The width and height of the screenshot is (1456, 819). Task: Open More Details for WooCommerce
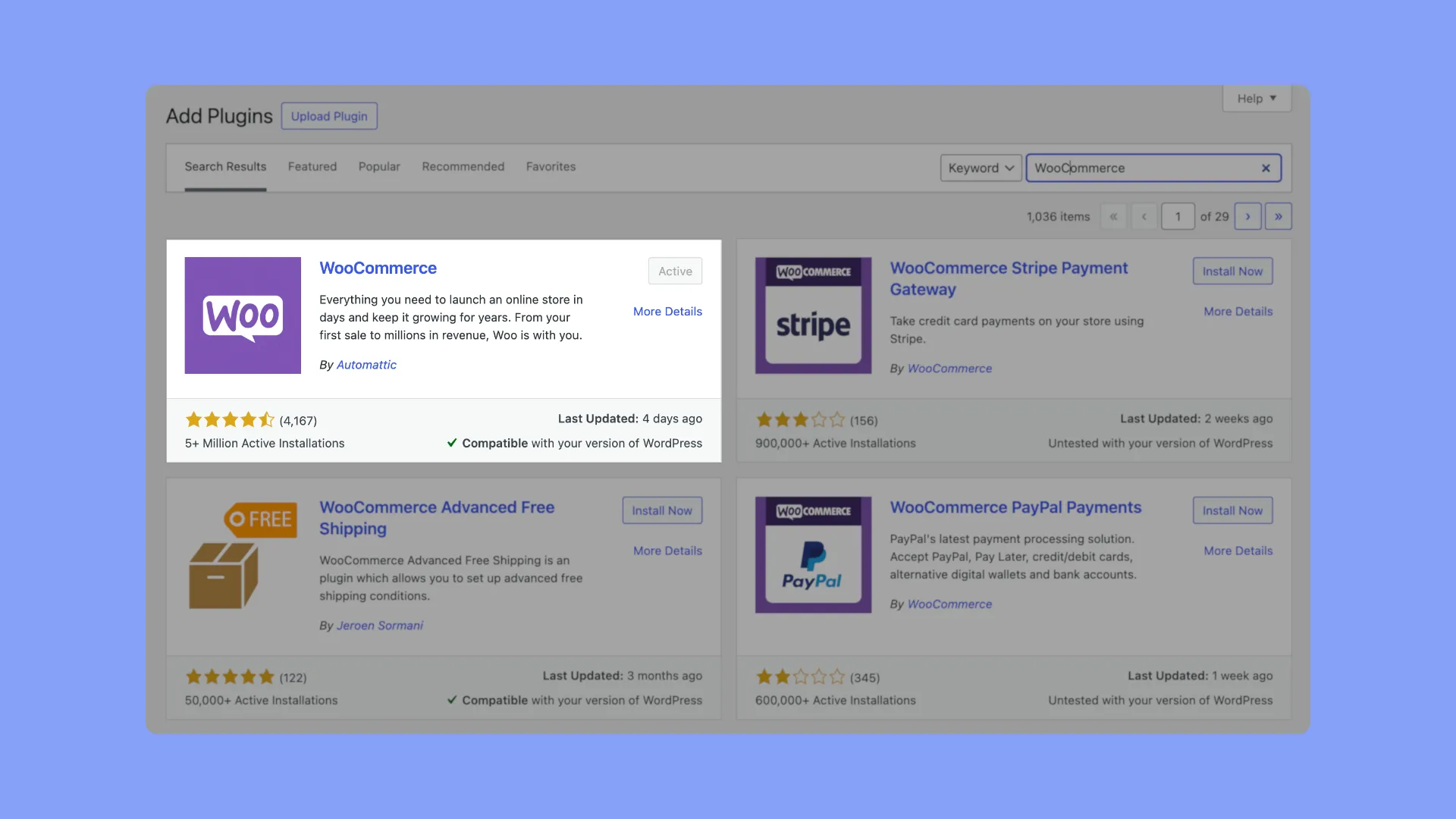(667, 312)
